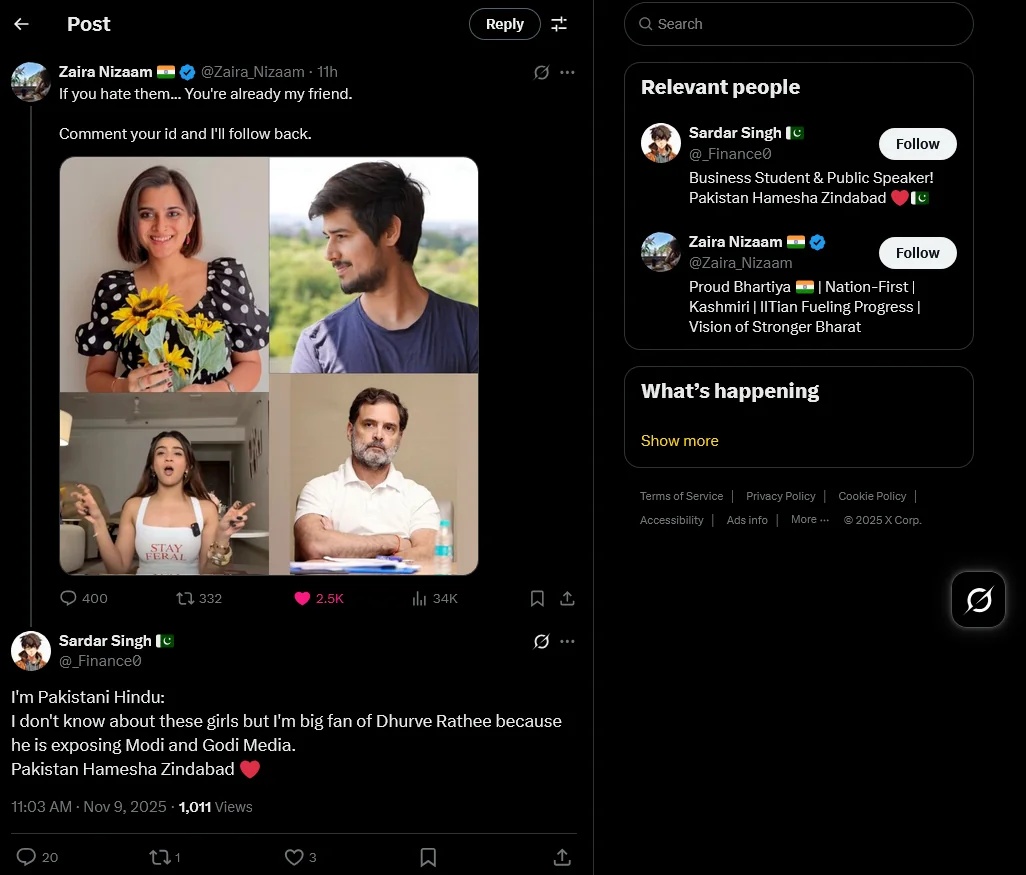Open Cookie Policy link
1026x875 pixels.
coord(872,496)
